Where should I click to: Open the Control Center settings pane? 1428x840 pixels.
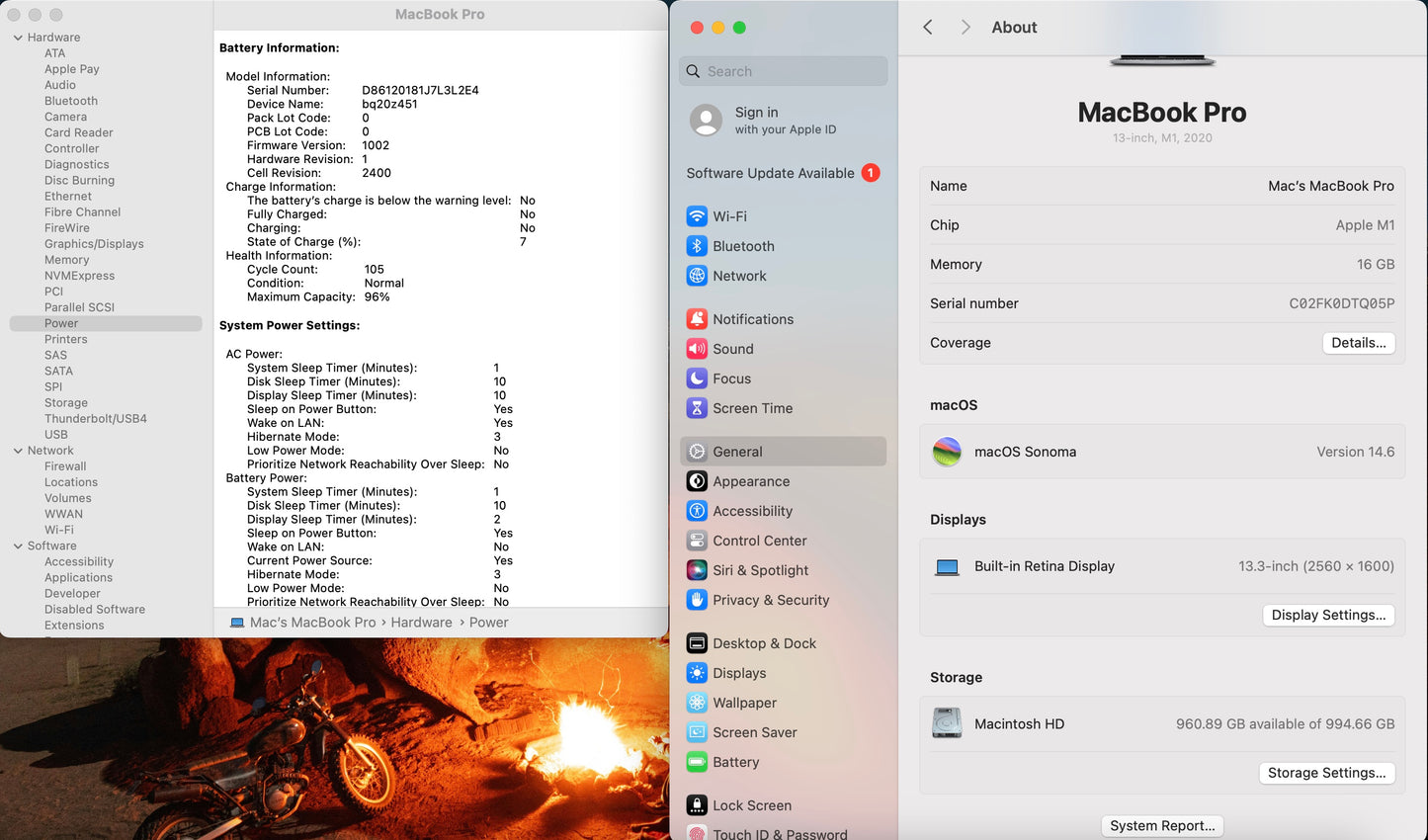coord(759,541)
